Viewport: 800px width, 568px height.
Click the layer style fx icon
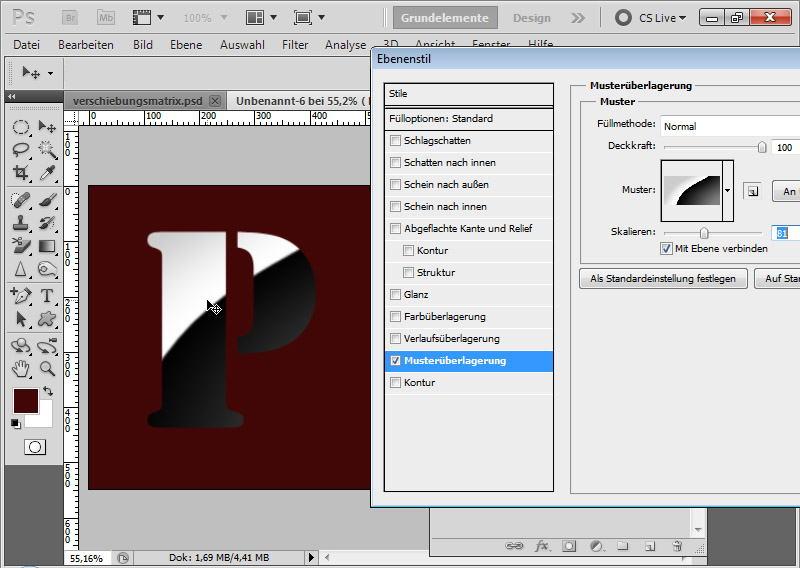coord(543,546)
